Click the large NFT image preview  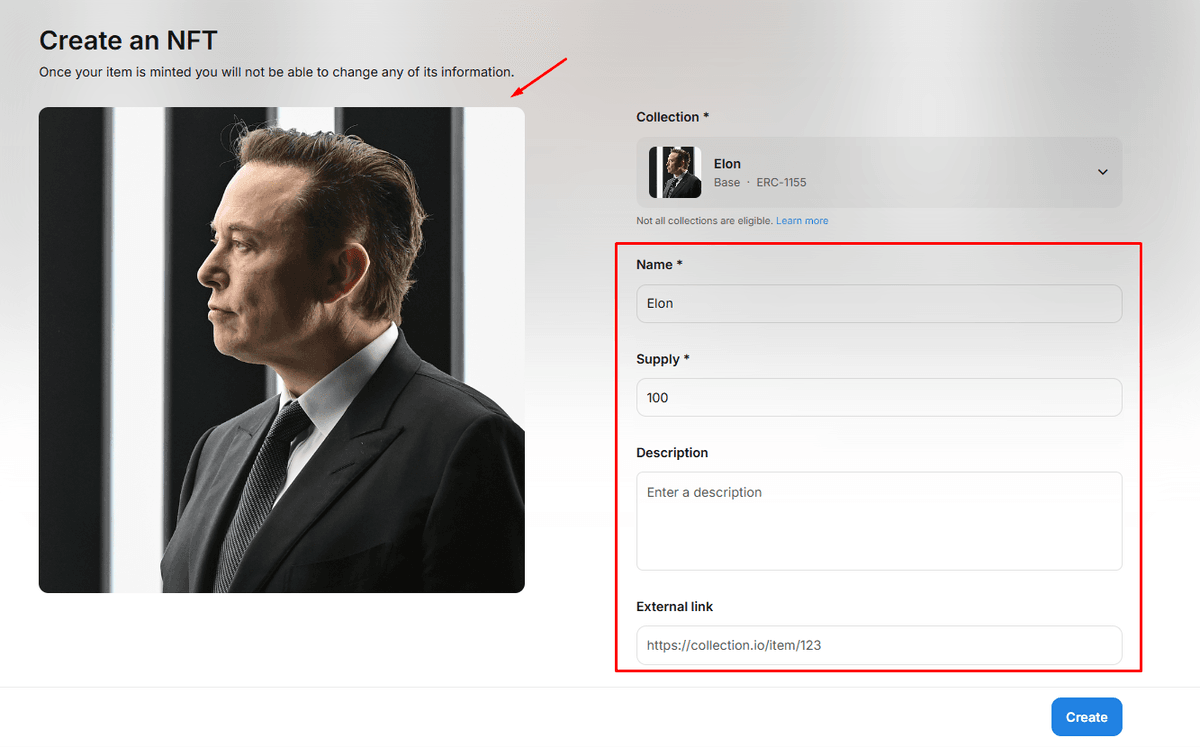point(282,350)
